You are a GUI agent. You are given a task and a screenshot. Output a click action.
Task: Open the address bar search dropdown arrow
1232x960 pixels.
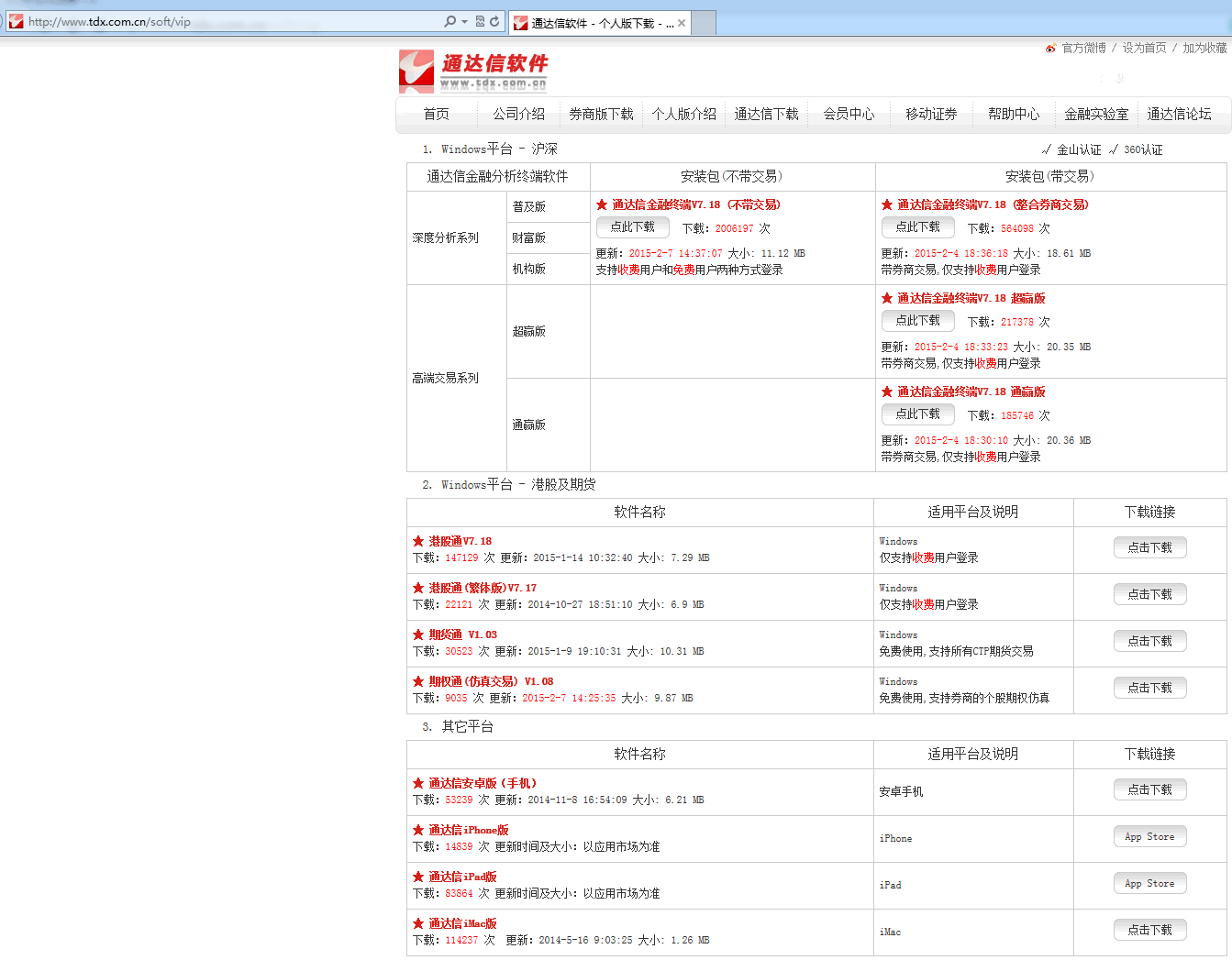pos(464,21)
